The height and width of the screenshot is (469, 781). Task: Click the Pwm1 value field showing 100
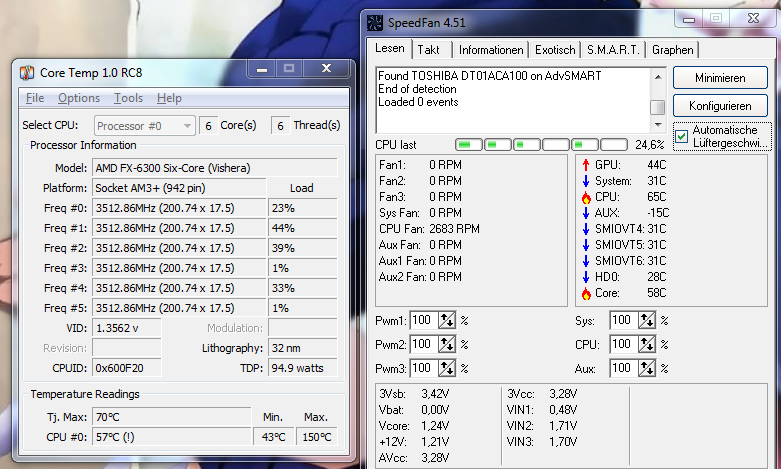(423, 320)
